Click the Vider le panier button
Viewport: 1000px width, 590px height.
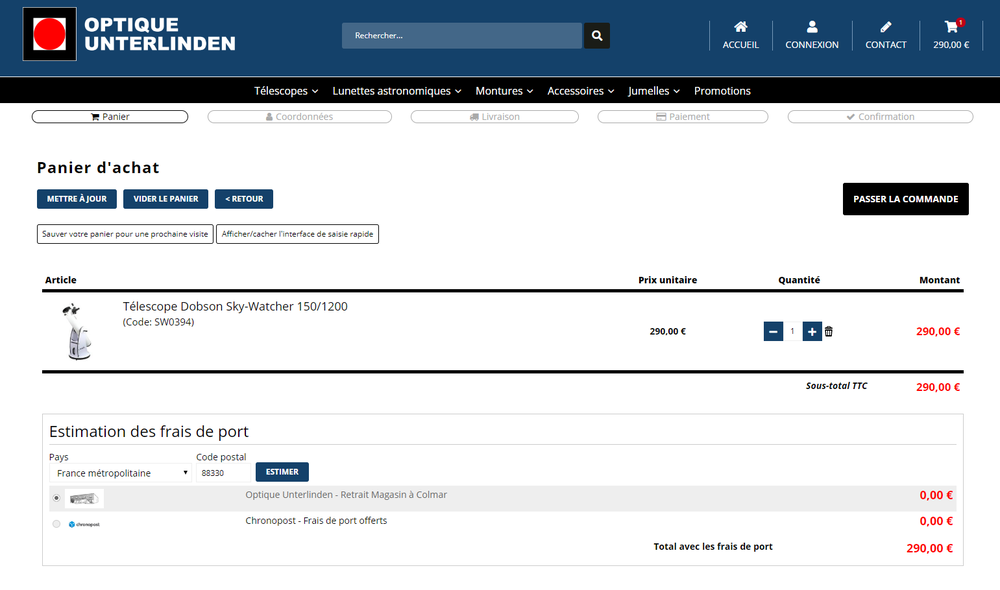coord(166,199)
